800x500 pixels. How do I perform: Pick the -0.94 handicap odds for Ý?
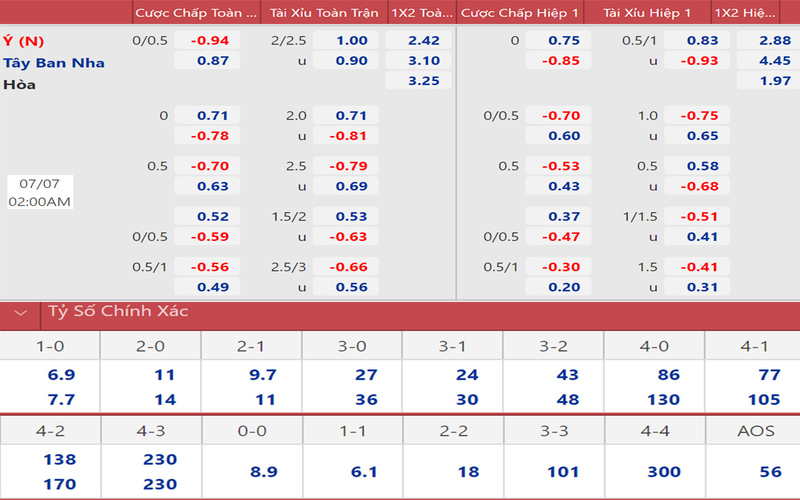(x=207, y=41)
